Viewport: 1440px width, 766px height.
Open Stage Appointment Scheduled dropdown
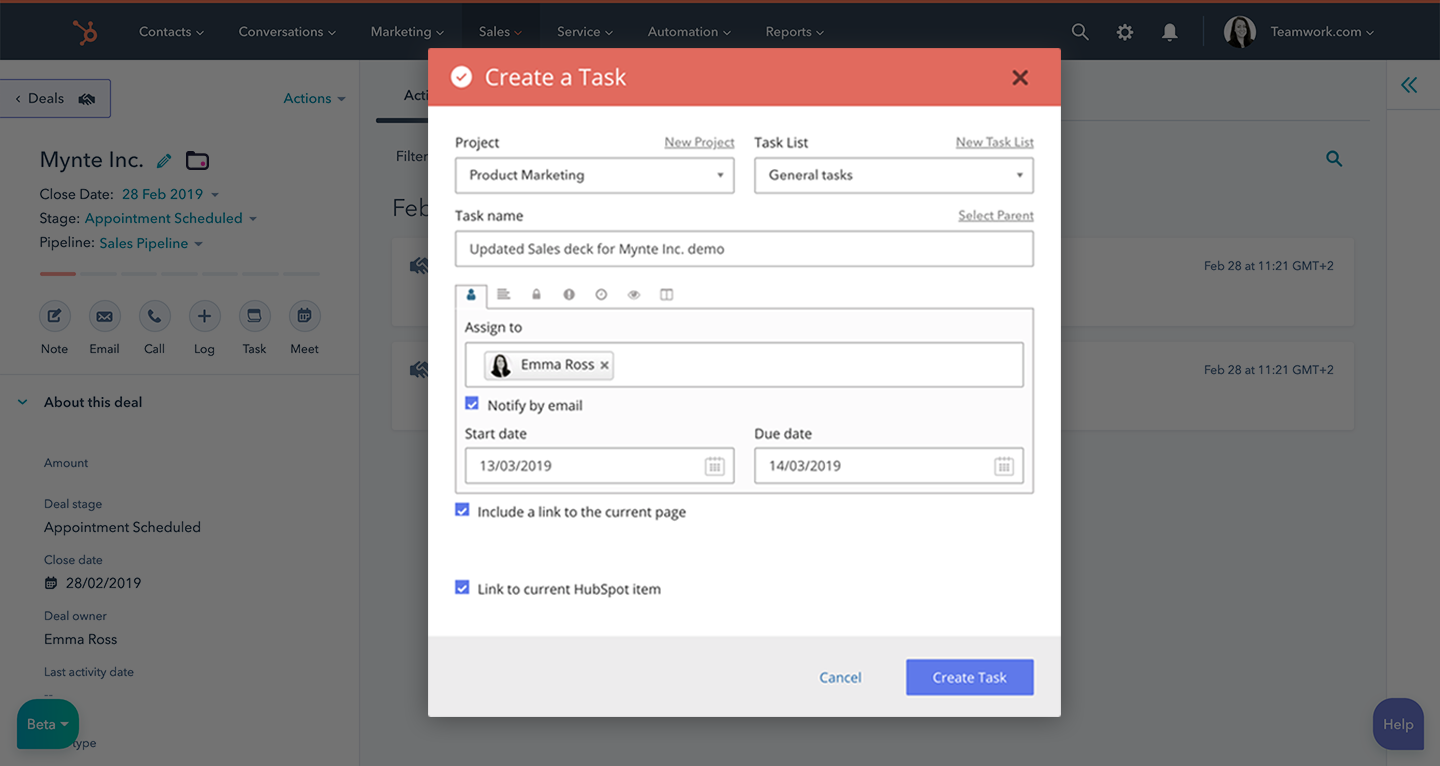[170, 218]
